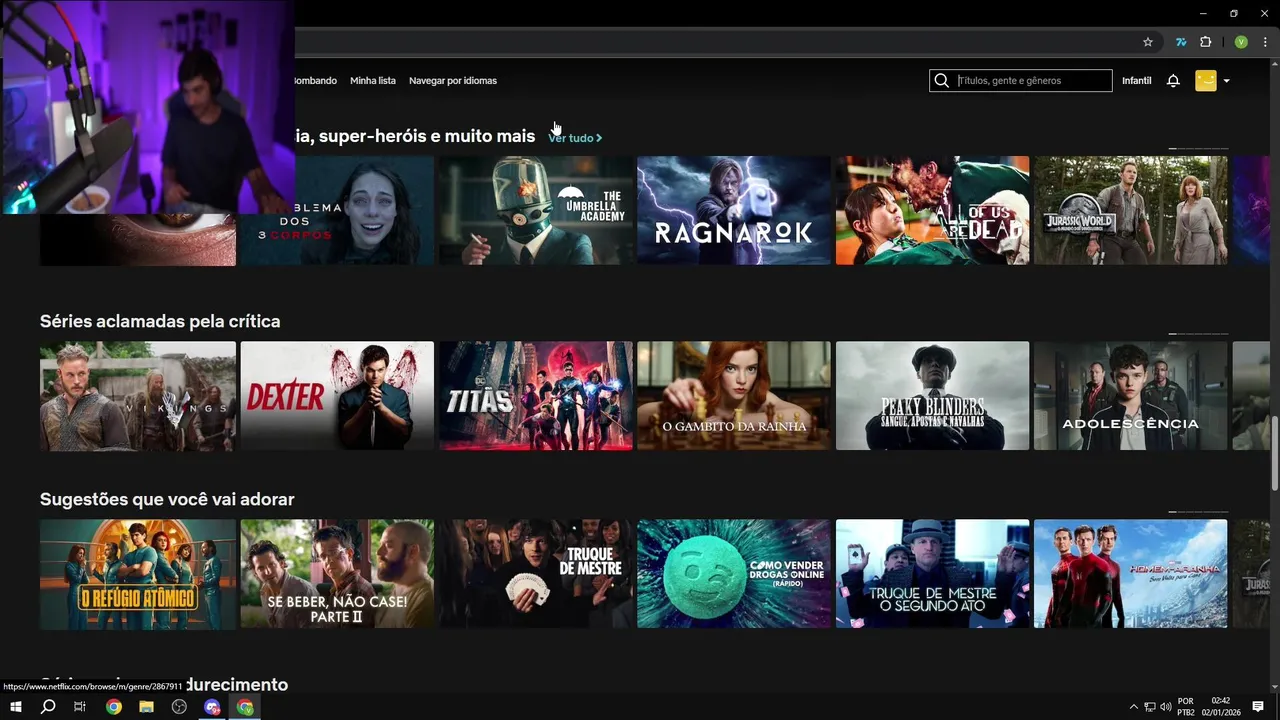This screenshot has height=720, width=1280.
Task: Show hidden system tray icons
Action: [x=1133, y=707]
